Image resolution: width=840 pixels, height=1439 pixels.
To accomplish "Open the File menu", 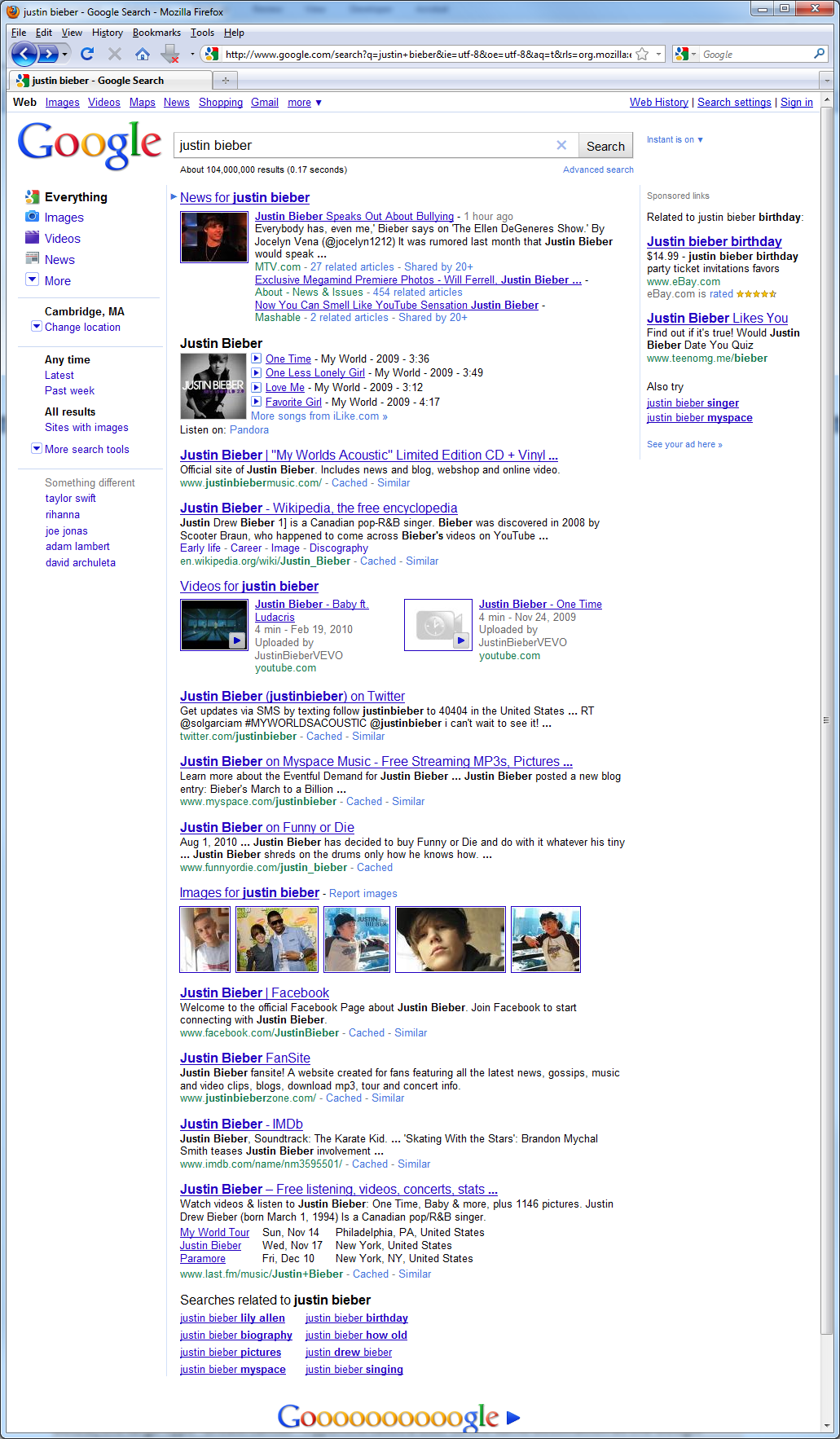I will click(x=19, y=33).
